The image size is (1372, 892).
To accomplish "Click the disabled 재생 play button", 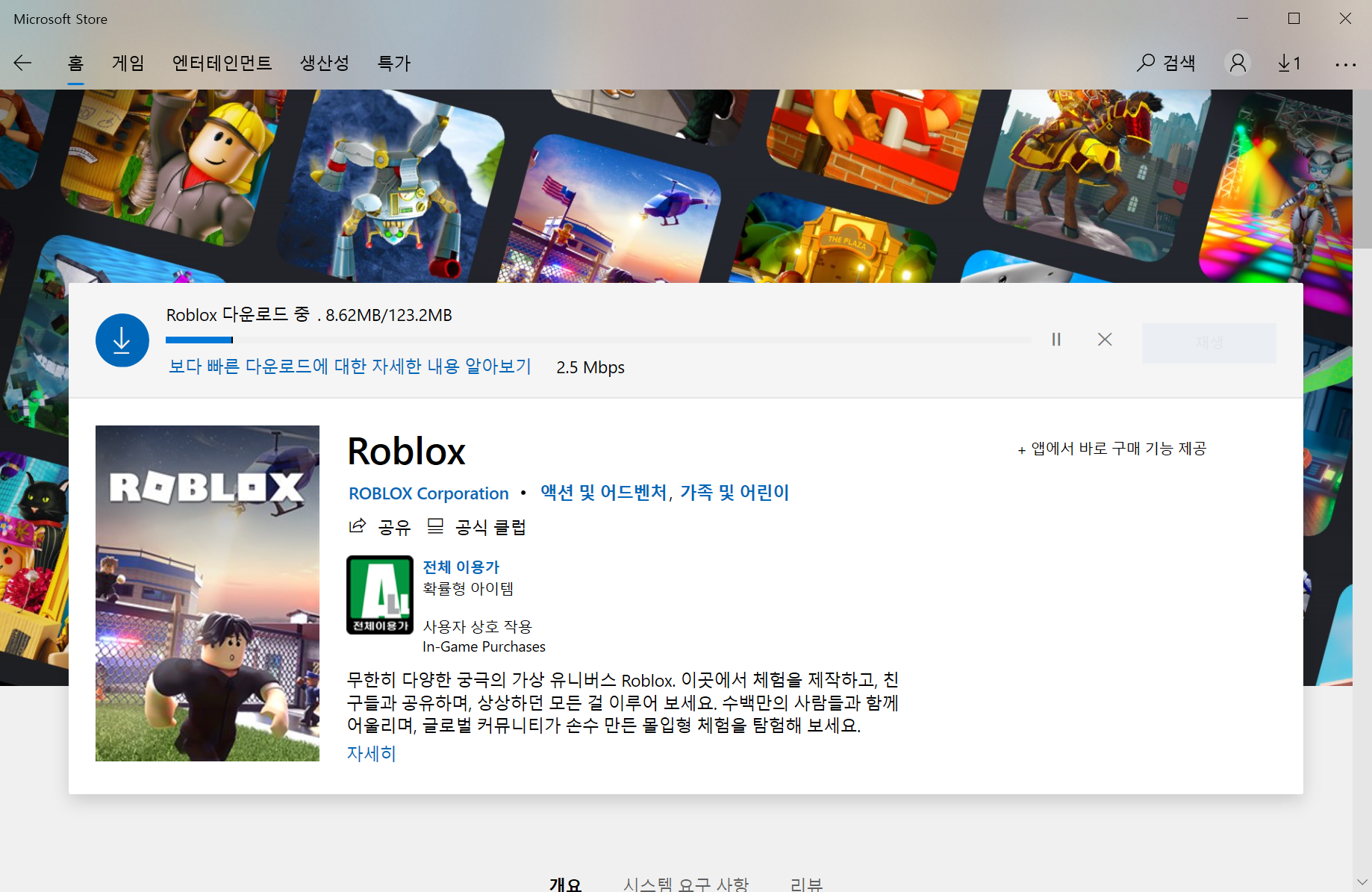I will pyautogui.click(x=1209, y=343).
